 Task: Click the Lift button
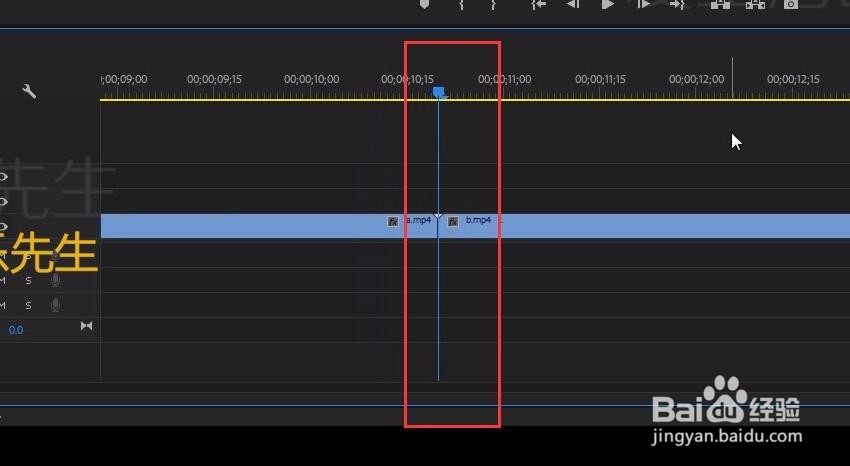(x=720, y=4)
